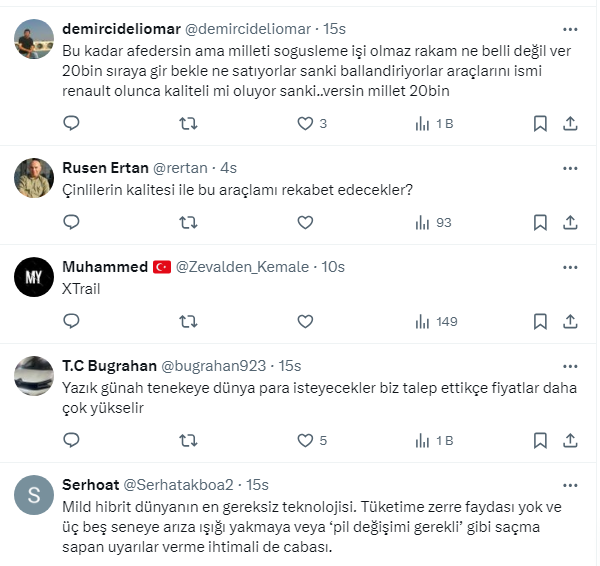Open Serhoat's profile name link

coord(89,485)
